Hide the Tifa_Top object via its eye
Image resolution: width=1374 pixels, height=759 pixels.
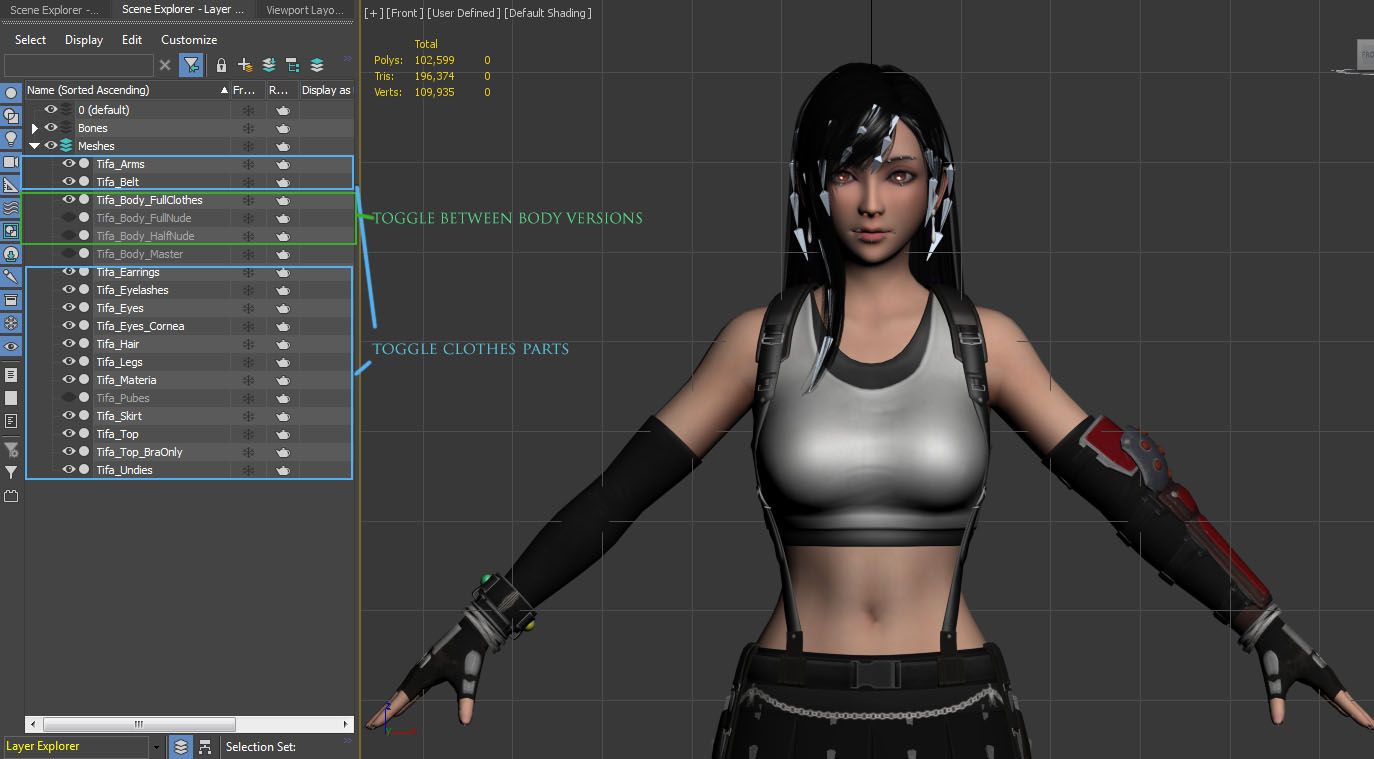coord(69,434)
